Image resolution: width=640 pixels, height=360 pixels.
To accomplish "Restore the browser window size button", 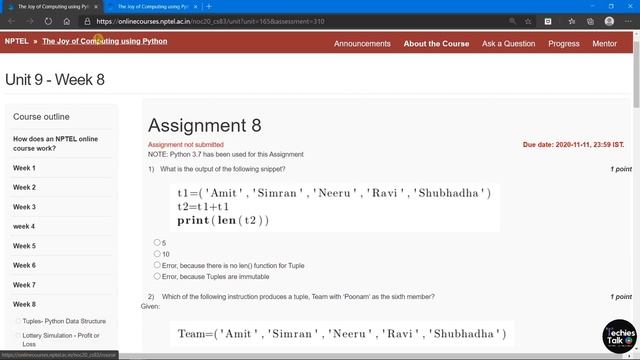I will point(611,7).
